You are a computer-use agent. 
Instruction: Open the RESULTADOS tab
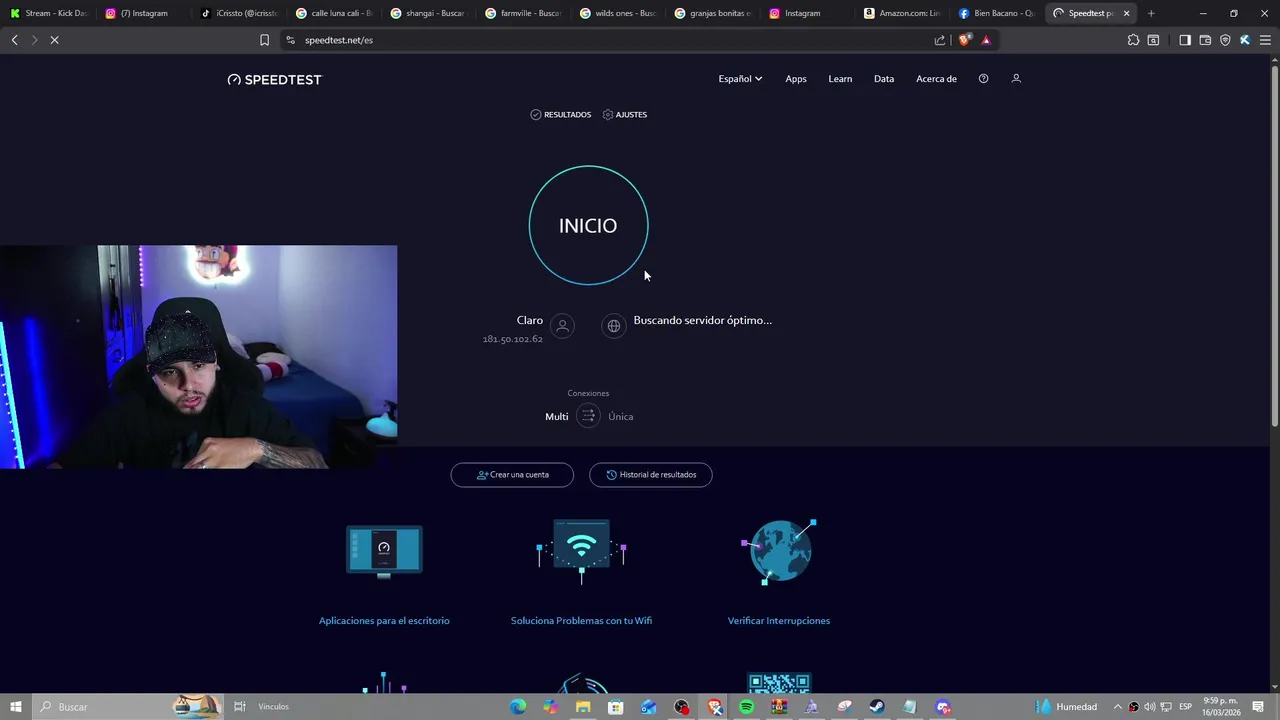tap(561, 115)
